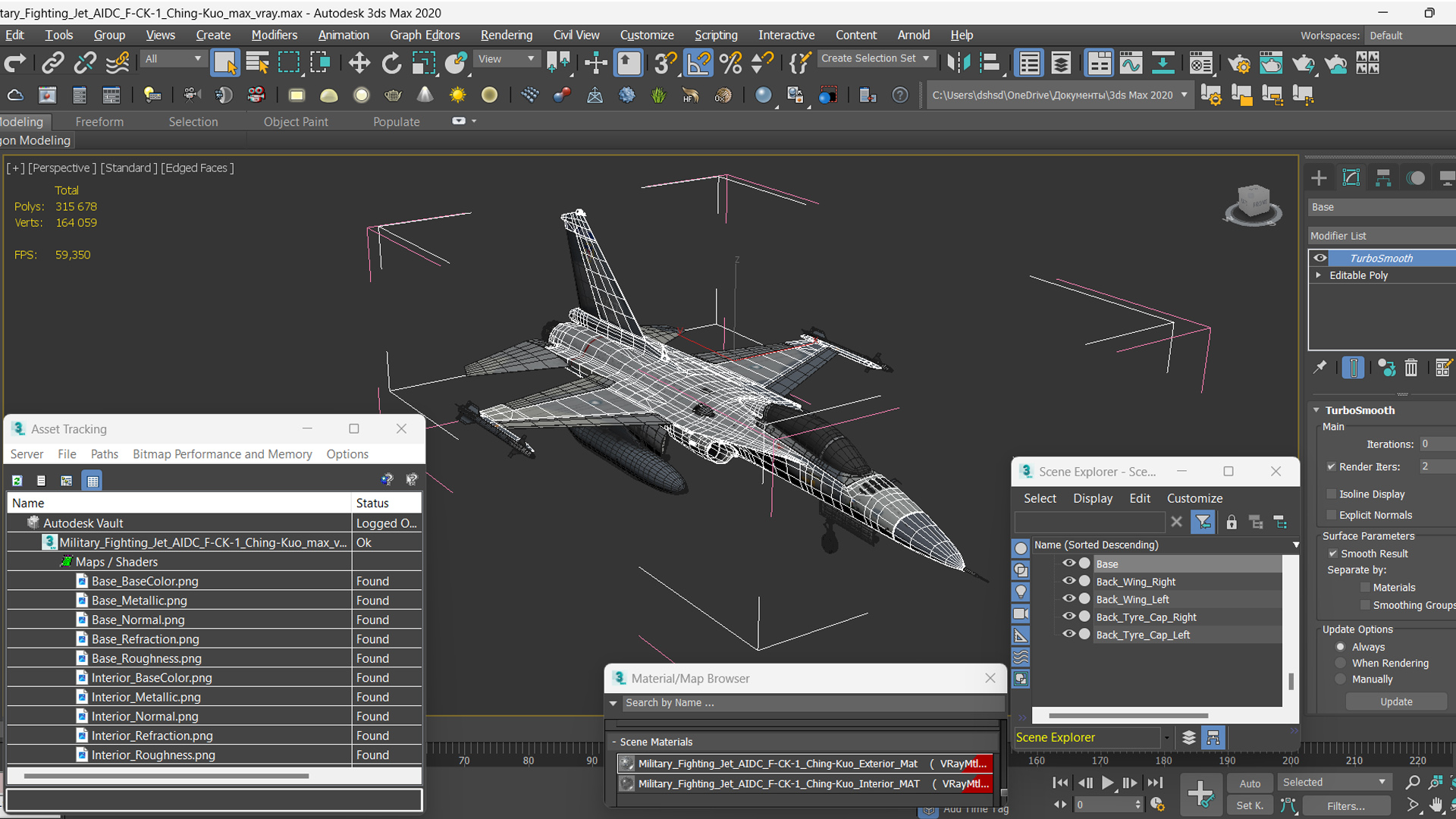Open the Material Editor icon

click(1200, 63)
